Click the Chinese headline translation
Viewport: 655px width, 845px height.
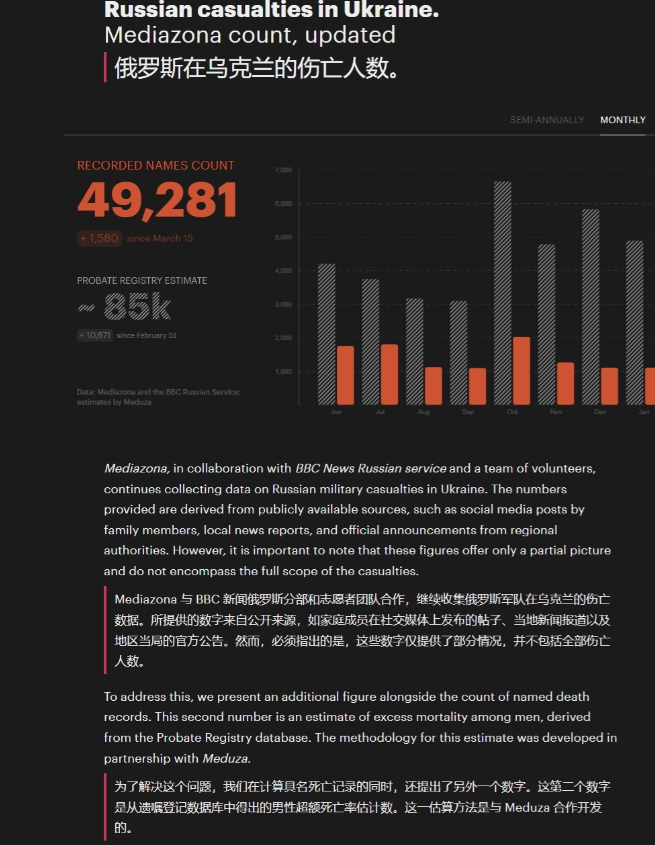coord(256,68)
